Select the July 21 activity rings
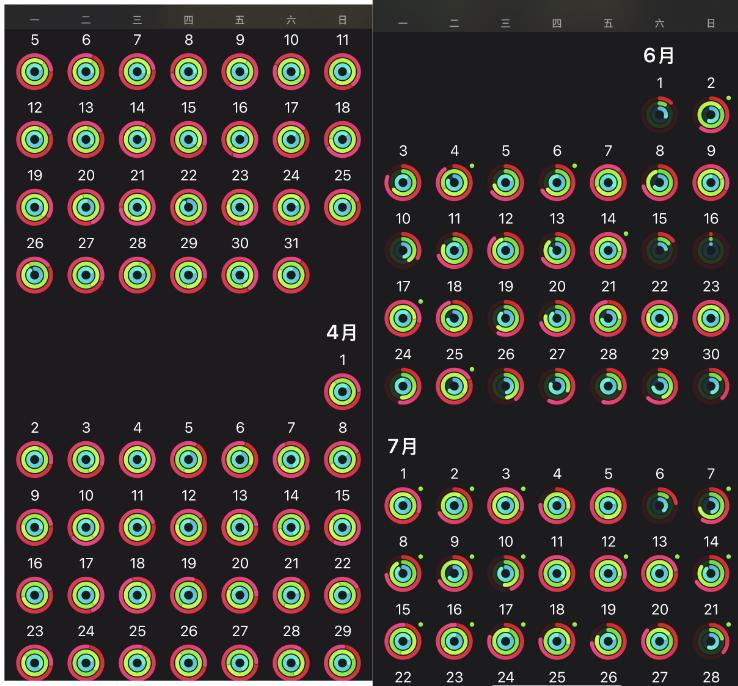This screenshot has width=738, height=686. pyautogui.click(x=711, y=641)
